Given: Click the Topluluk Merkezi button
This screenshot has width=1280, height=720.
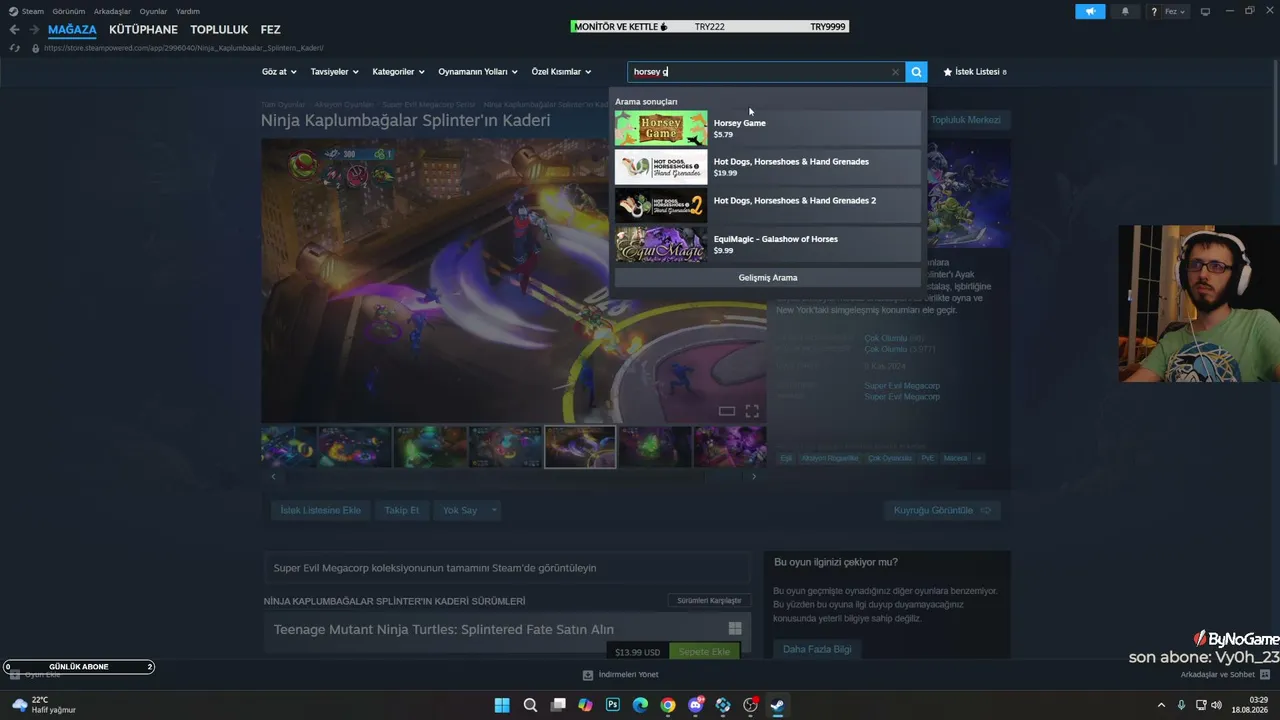Looking at the screenshot, I should click(x=966, y=120).
